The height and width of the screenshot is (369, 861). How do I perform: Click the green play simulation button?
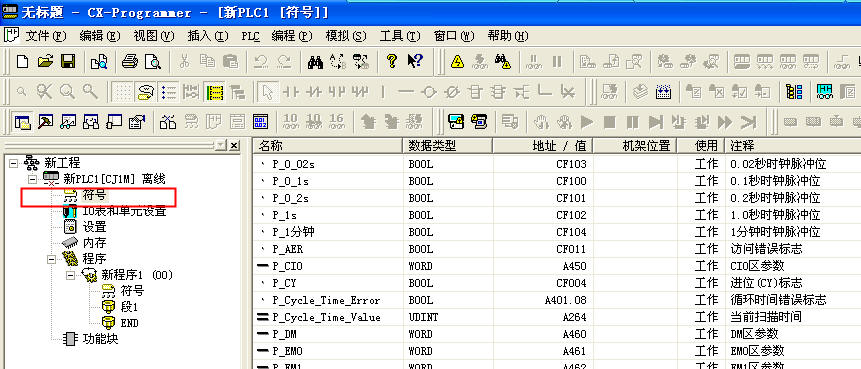(x=586, y=122)
